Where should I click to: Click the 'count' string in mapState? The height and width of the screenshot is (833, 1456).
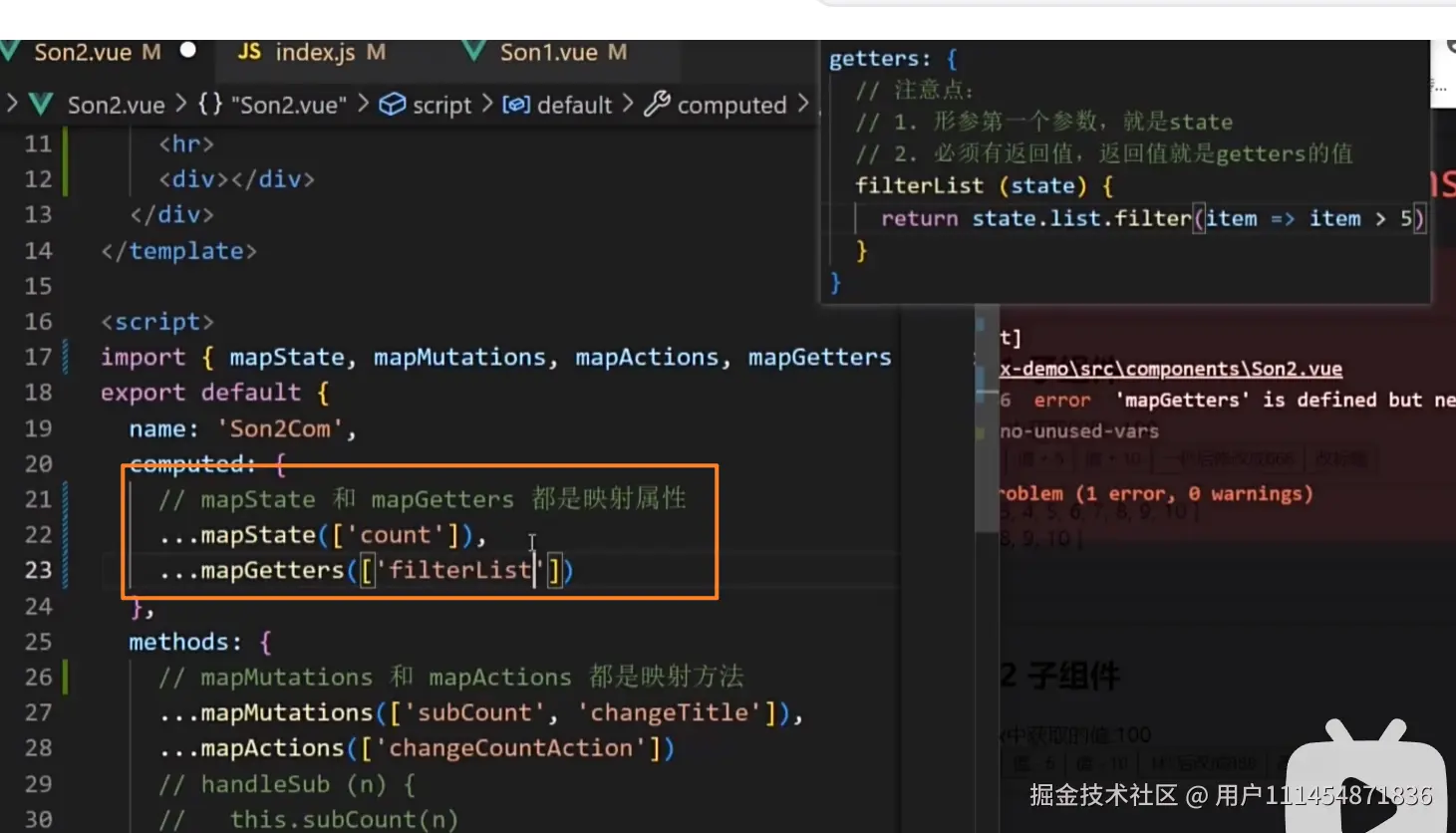tap(396, 535)
